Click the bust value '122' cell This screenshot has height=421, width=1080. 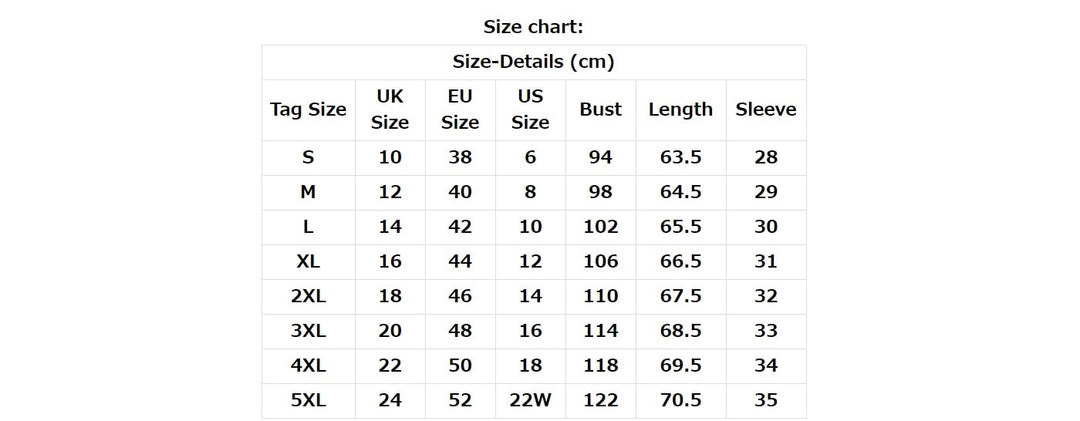pos(600,400)
